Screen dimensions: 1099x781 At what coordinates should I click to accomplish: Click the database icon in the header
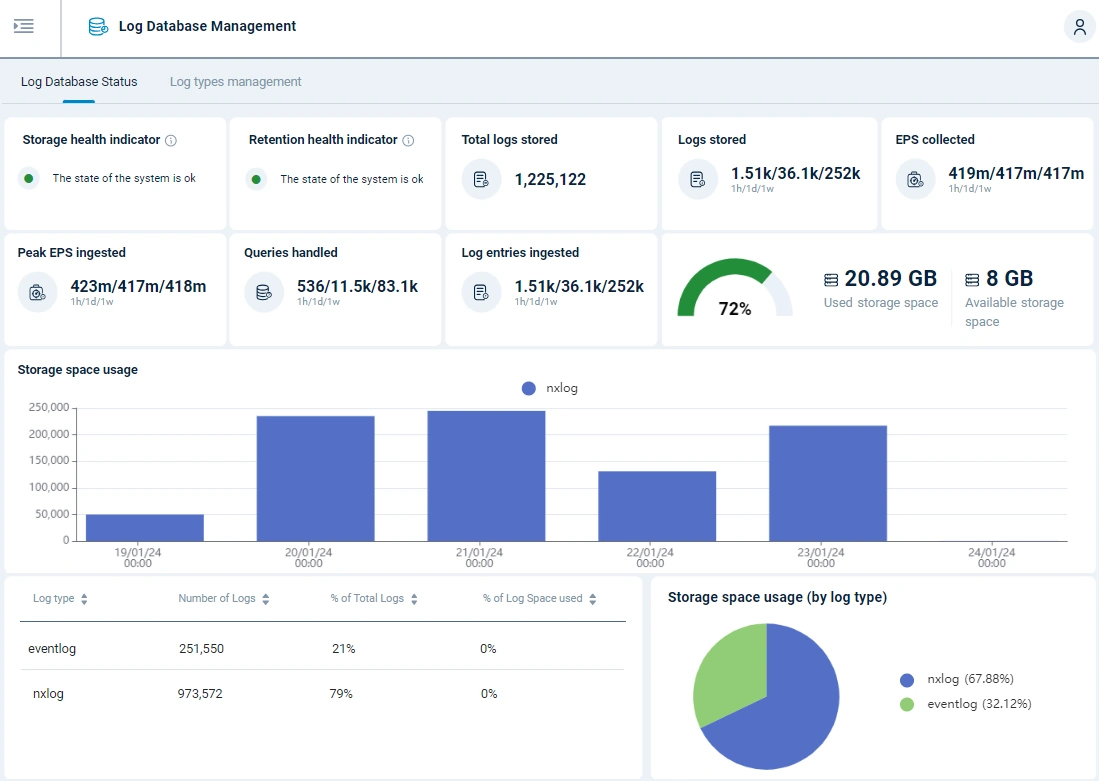[98, 26]
